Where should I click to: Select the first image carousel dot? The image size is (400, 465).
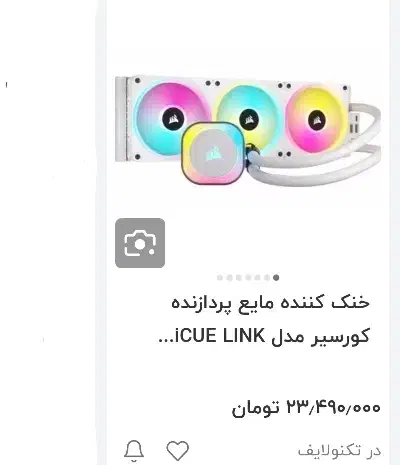click(220, 277)
